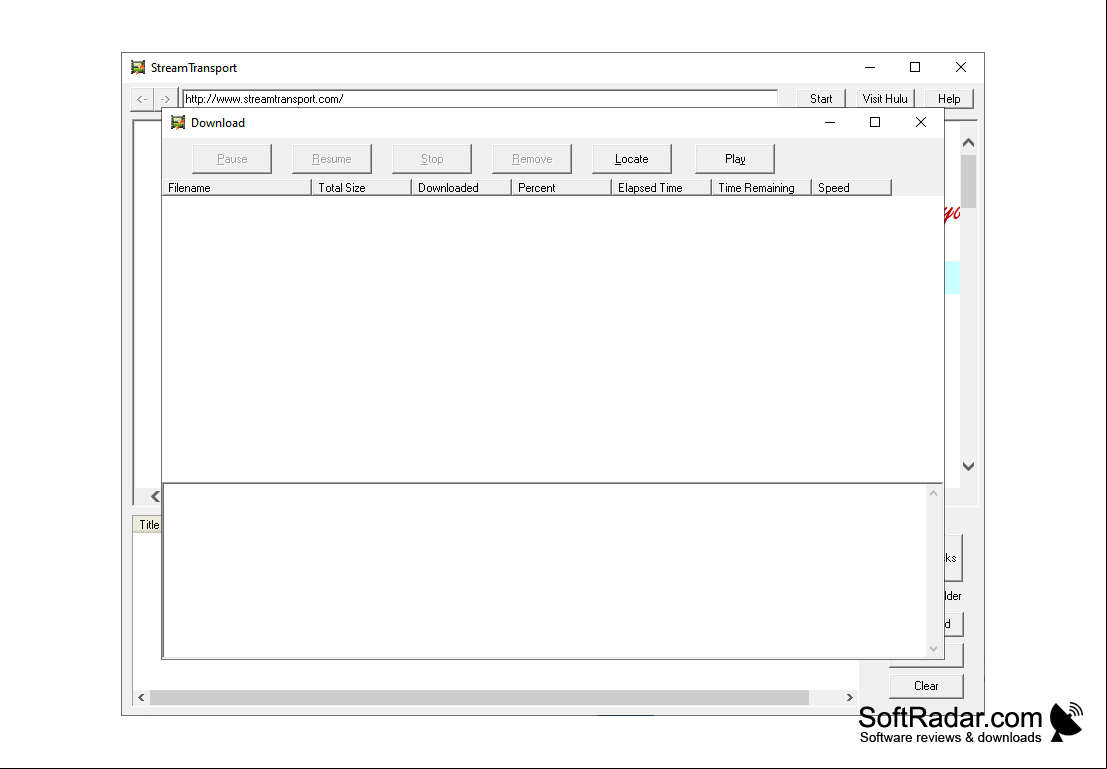The image size is (1107, 769).
Task: Click the Speed column header
Action: pos(852,188)
